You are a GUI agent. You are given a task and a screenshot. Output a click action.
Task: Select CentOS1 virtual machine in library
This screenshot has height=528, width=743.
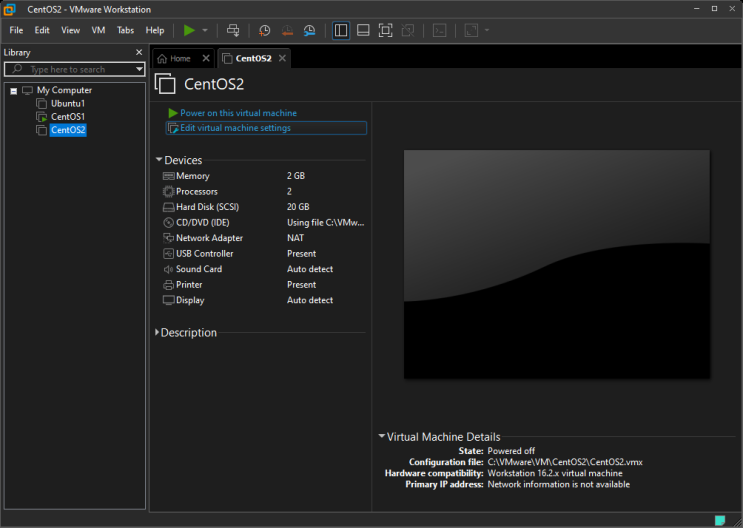68,117
